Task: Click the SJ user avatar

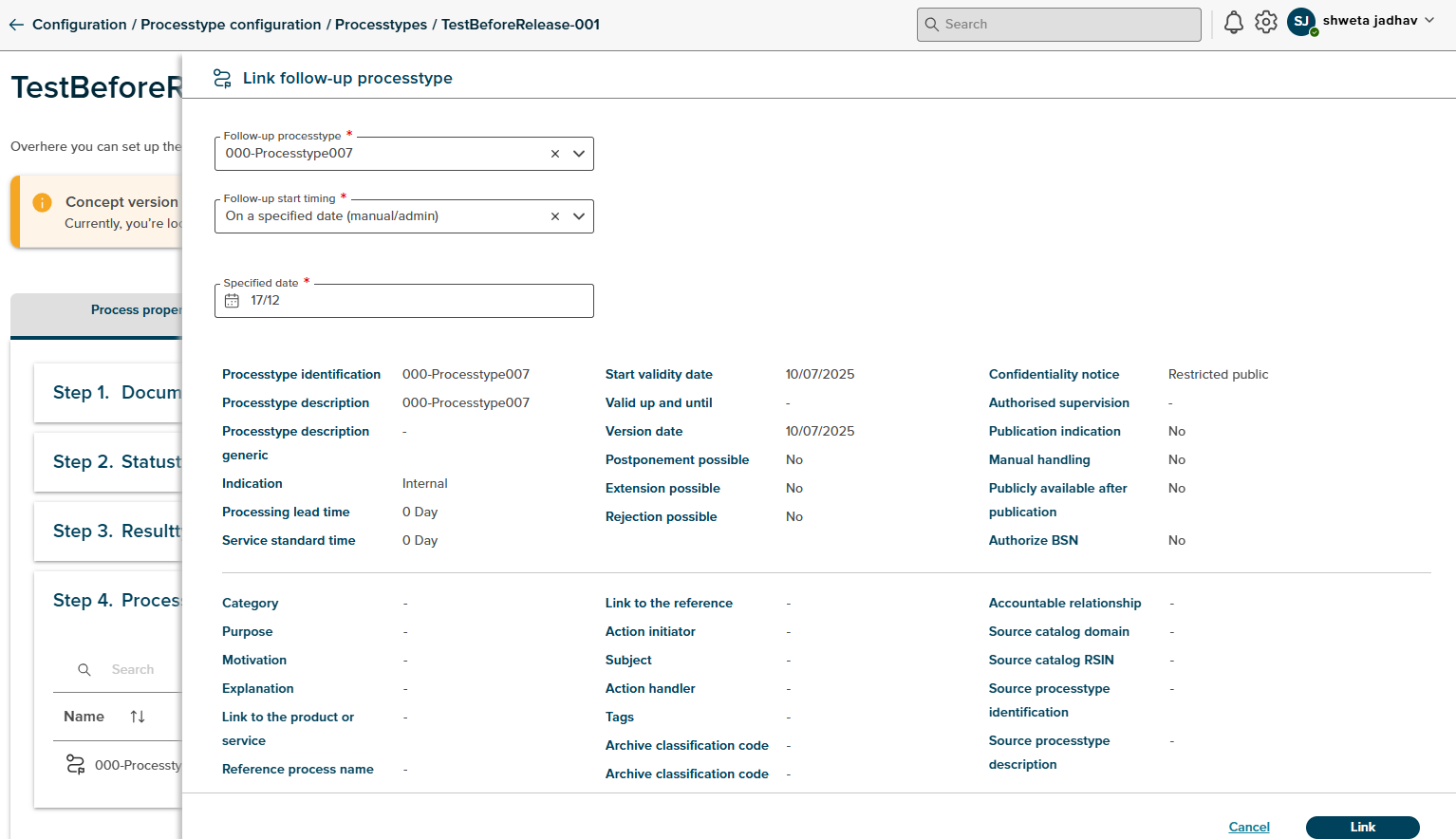Action: [1300, 22]
